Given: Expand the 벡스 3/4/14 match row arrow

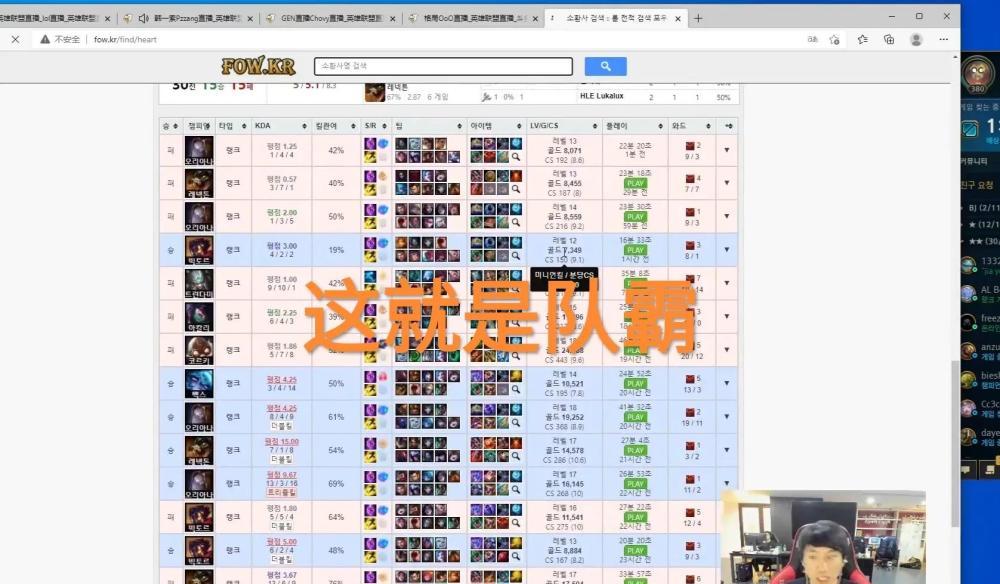Looking at the screenshot, I should coord(726,383).
